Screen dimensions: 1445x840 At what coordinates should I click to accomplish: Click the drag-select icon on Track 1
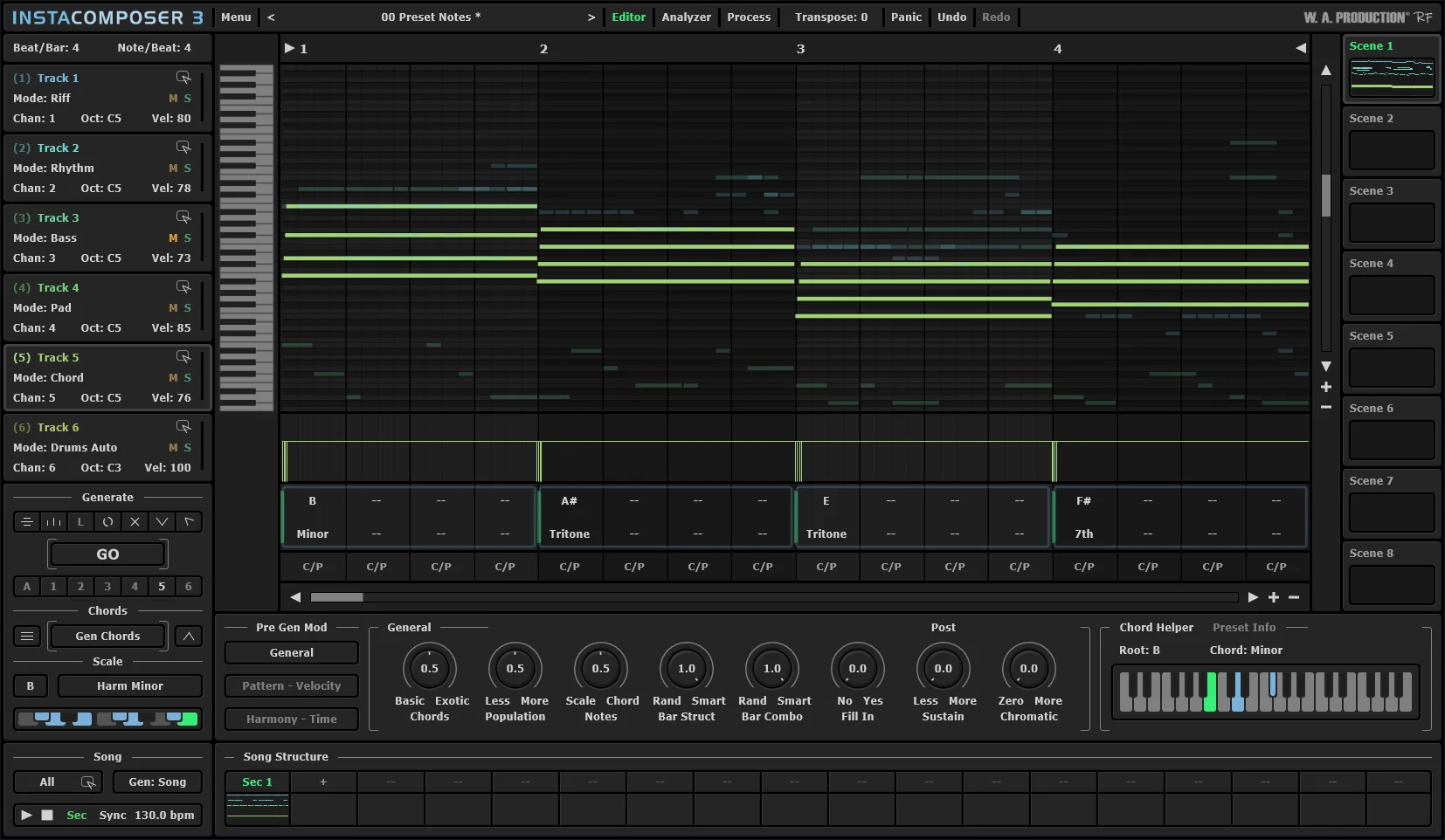(x=183, y=78)
